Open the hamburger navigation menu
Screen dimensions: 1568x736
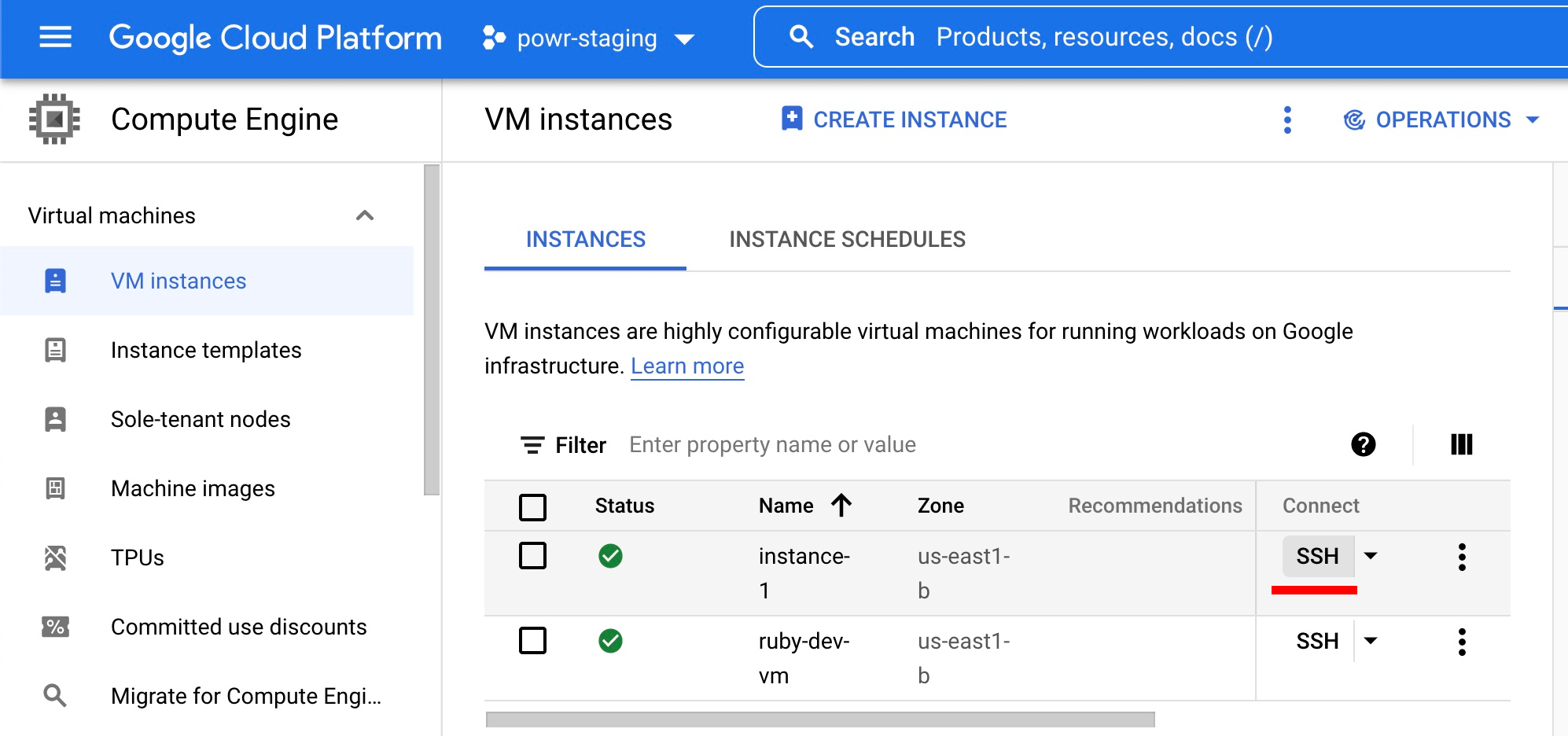coord(55,37)
